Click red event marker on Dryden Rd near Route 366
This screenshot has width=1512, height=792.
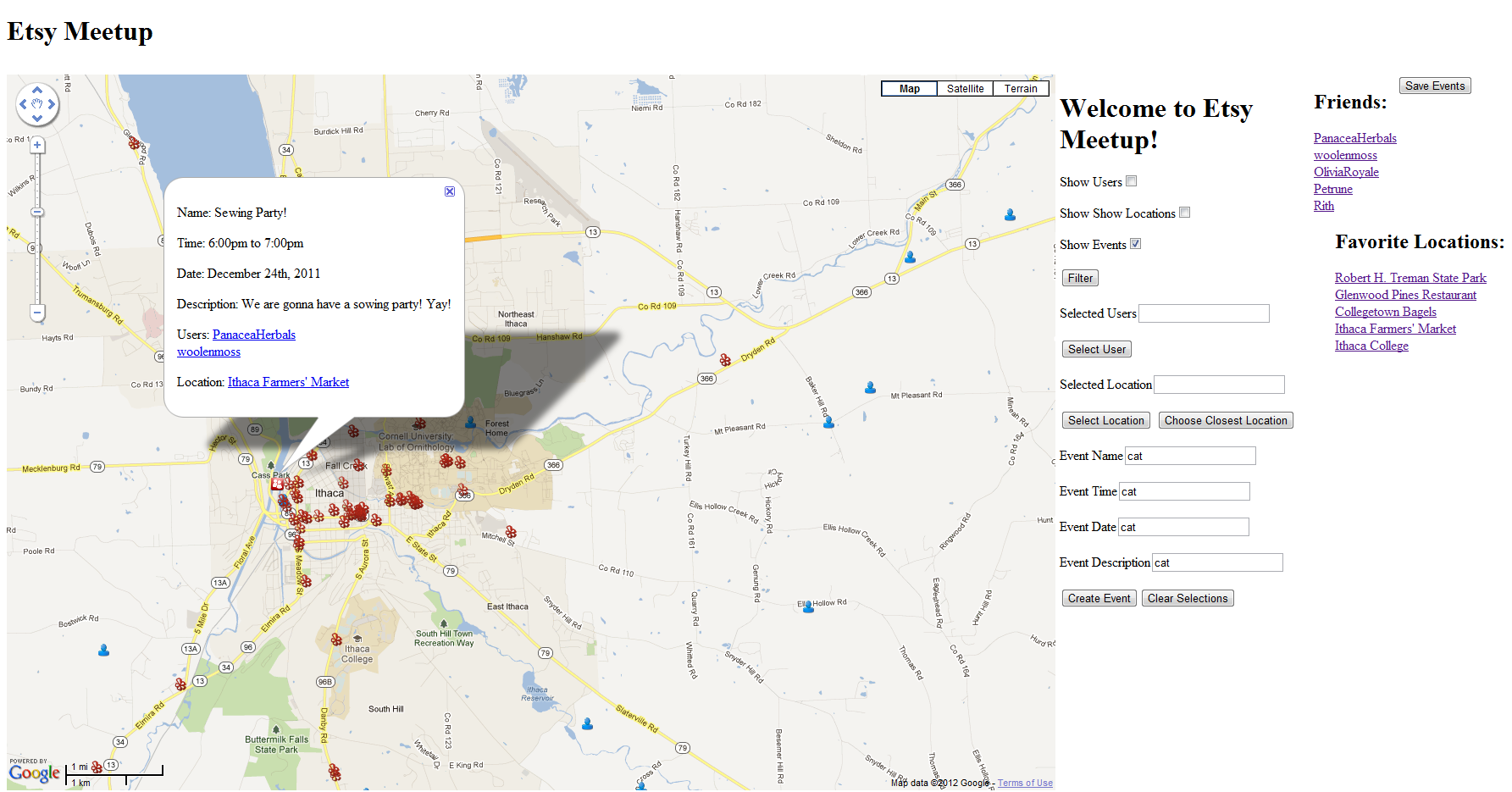(x=725, y=360)
